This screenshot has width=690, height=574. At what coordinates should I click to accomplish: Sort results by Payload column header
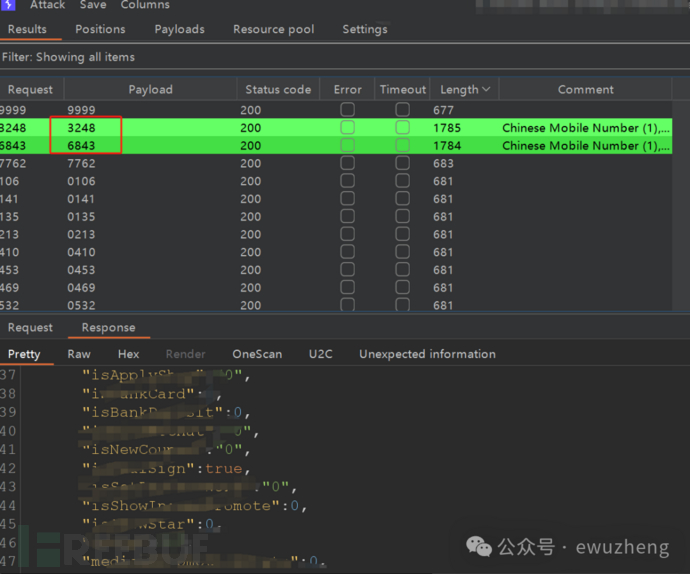[150, 89]
